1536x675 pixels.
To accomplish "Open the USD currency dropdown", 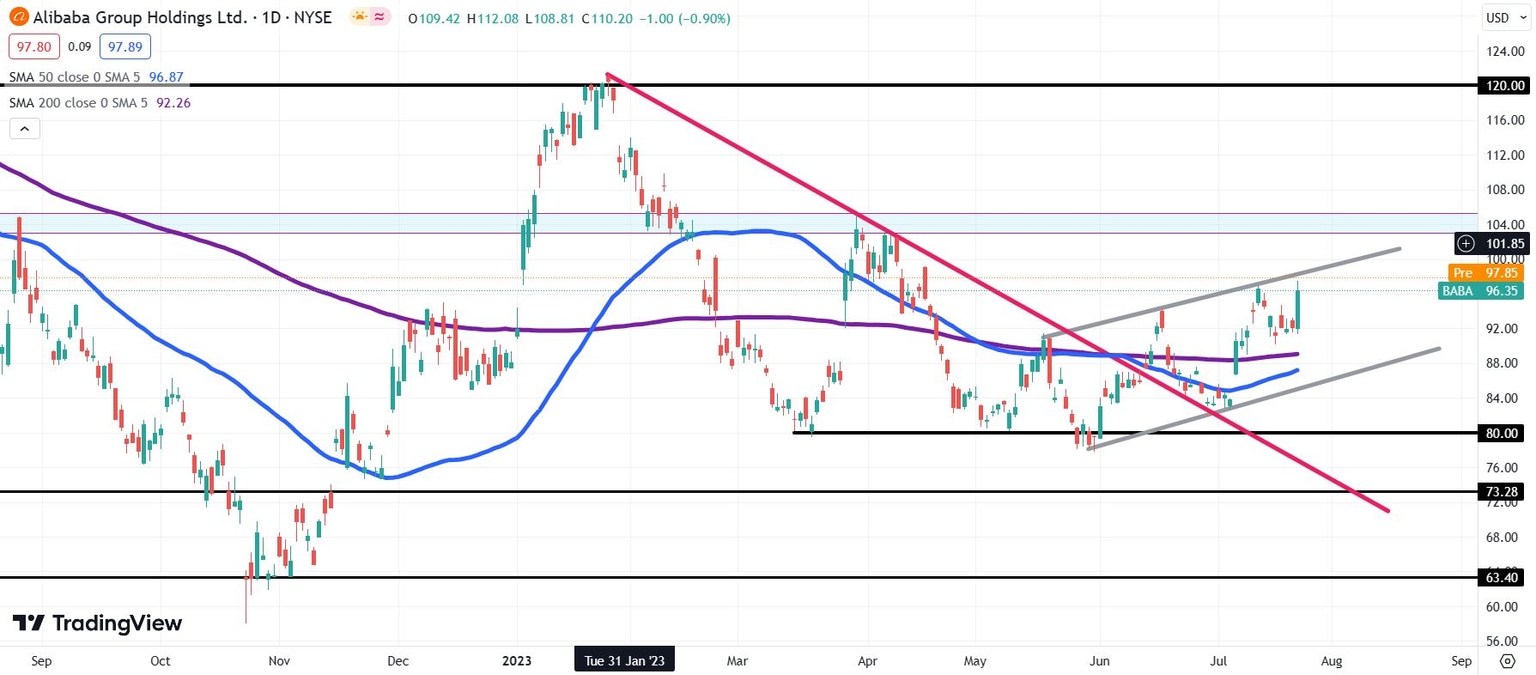I will click(x=1504, y=17).
